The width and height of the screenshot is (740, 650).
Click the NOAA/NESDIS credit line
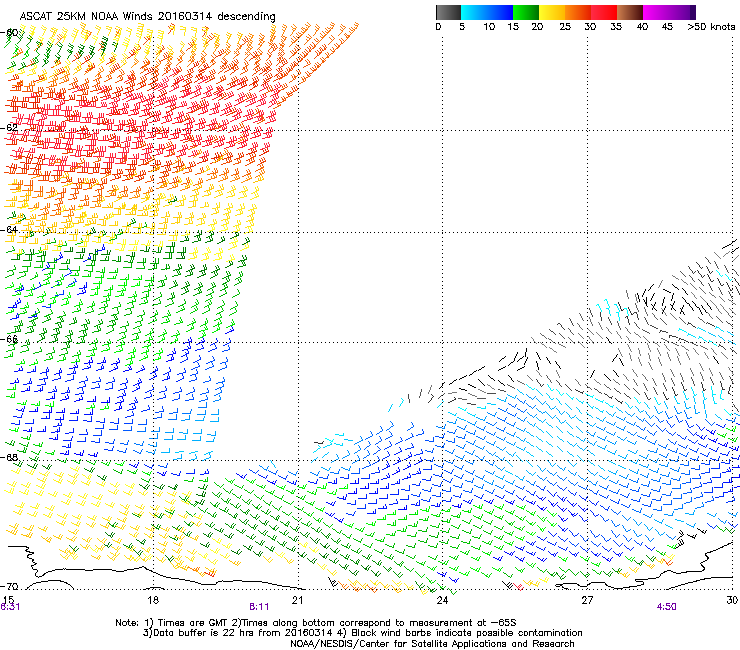pyautogui.click(x=432, y=644)
